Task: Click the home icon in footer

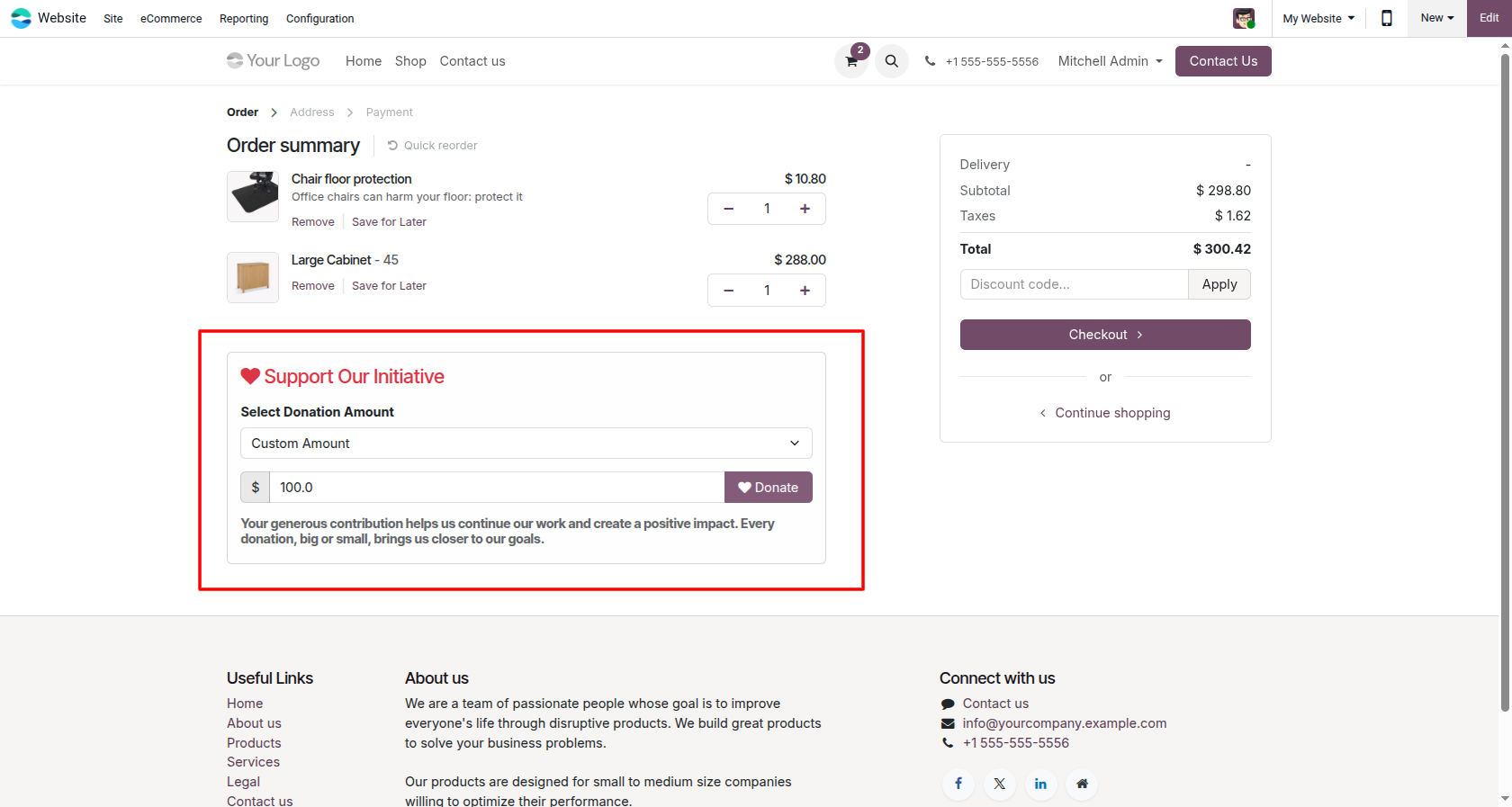Action: coord(1082,784)
